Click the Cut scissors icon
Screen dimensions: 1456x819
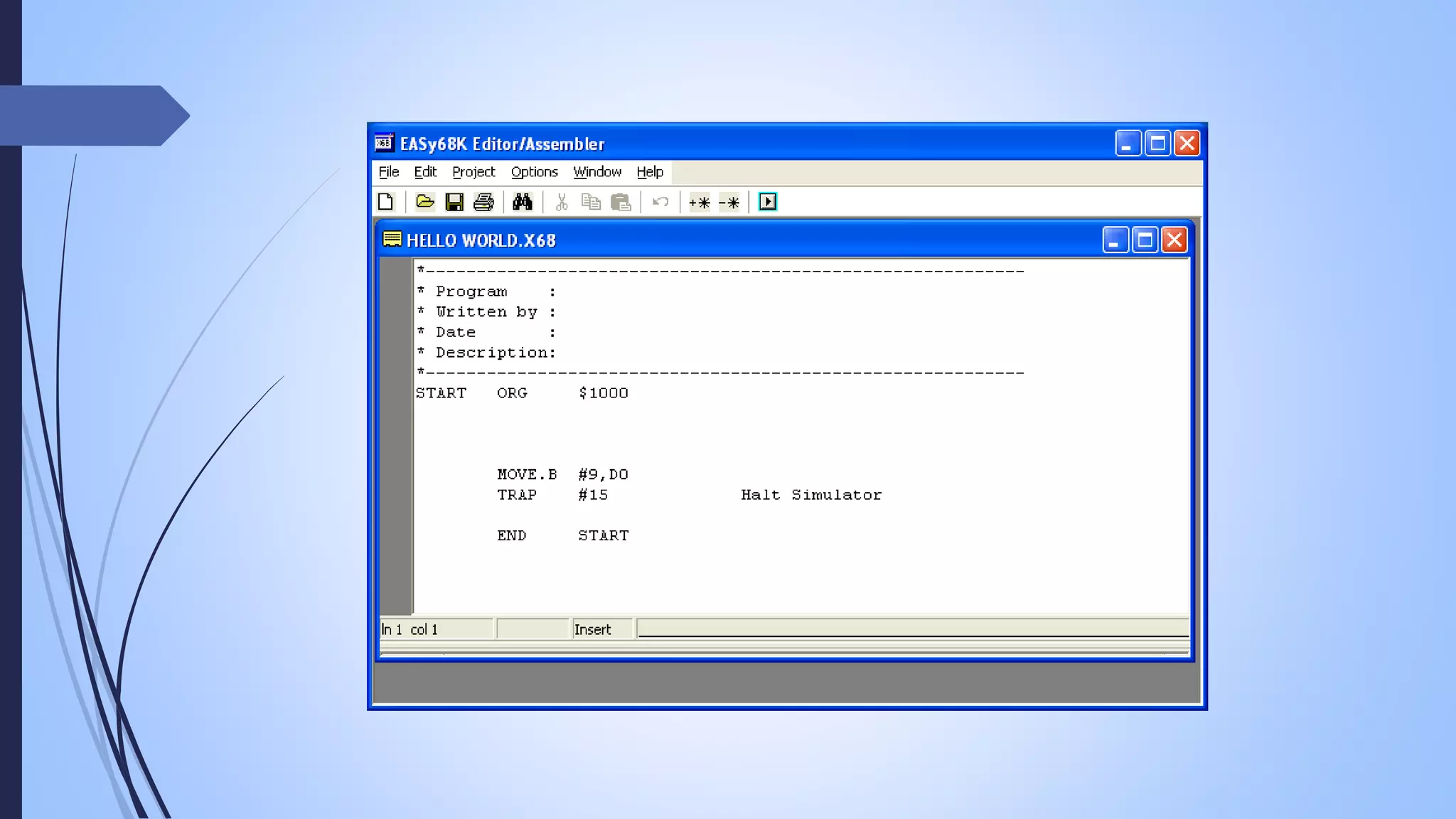pyautogui.click(x=562, y=202)
